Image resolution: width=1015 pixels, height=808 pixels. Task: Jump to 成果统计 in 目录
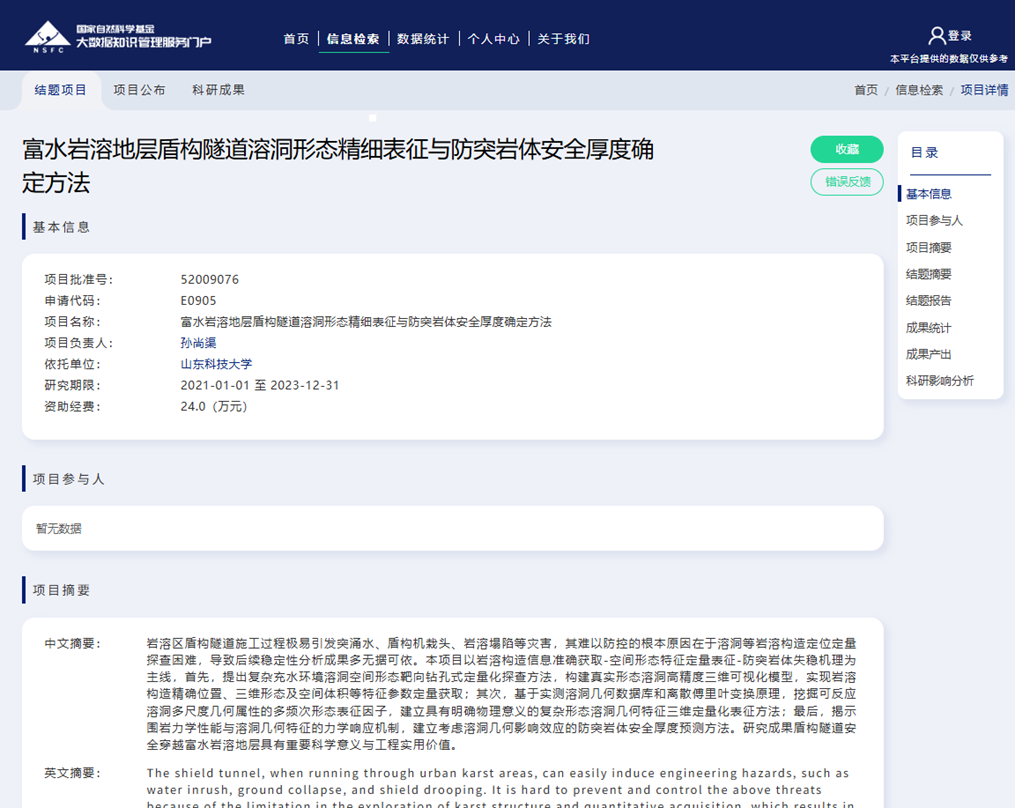(929, 327)
